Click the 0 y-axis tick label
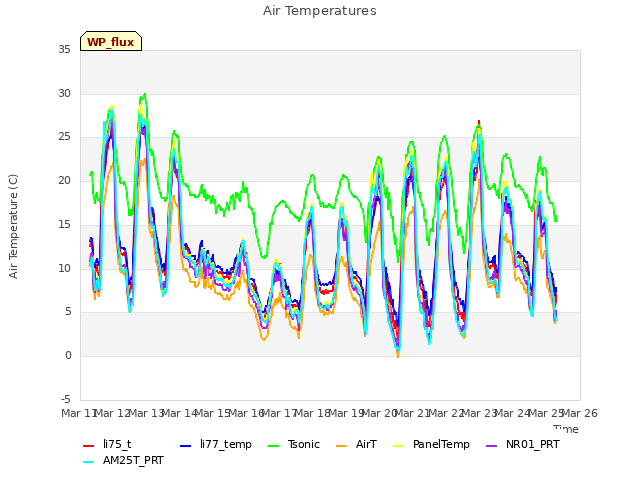This screenshot has height=480, width=640. (68, 356)
